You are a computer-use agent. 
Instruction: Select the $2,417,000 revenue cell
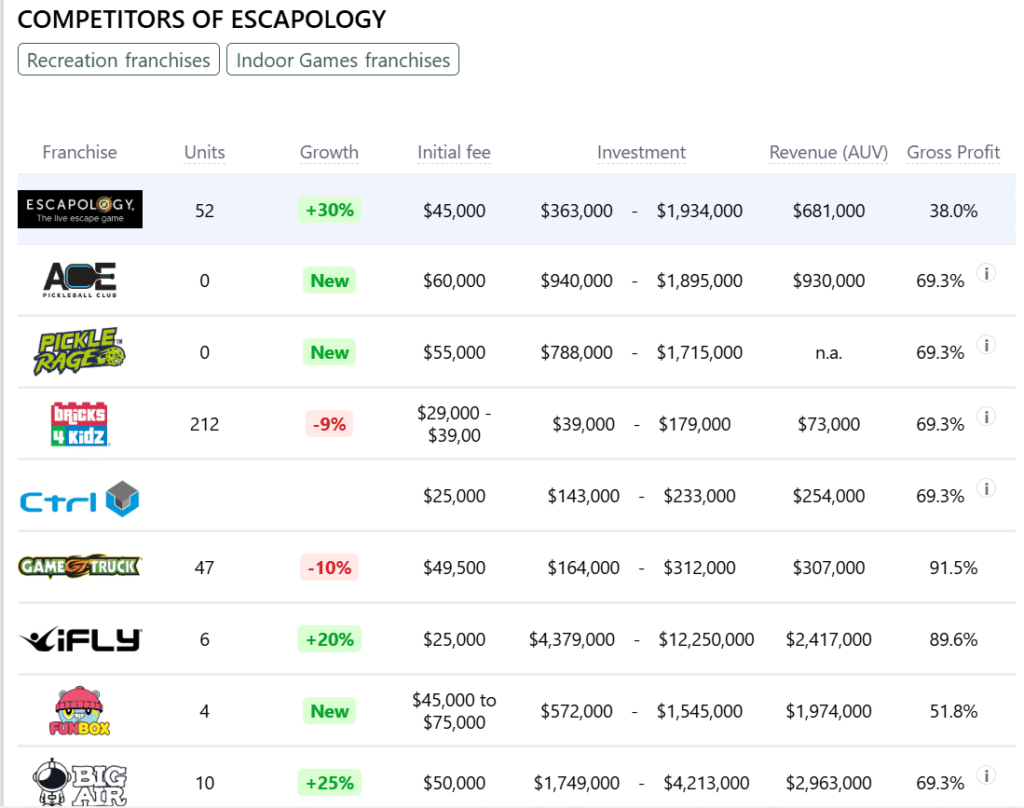point(829,639)
